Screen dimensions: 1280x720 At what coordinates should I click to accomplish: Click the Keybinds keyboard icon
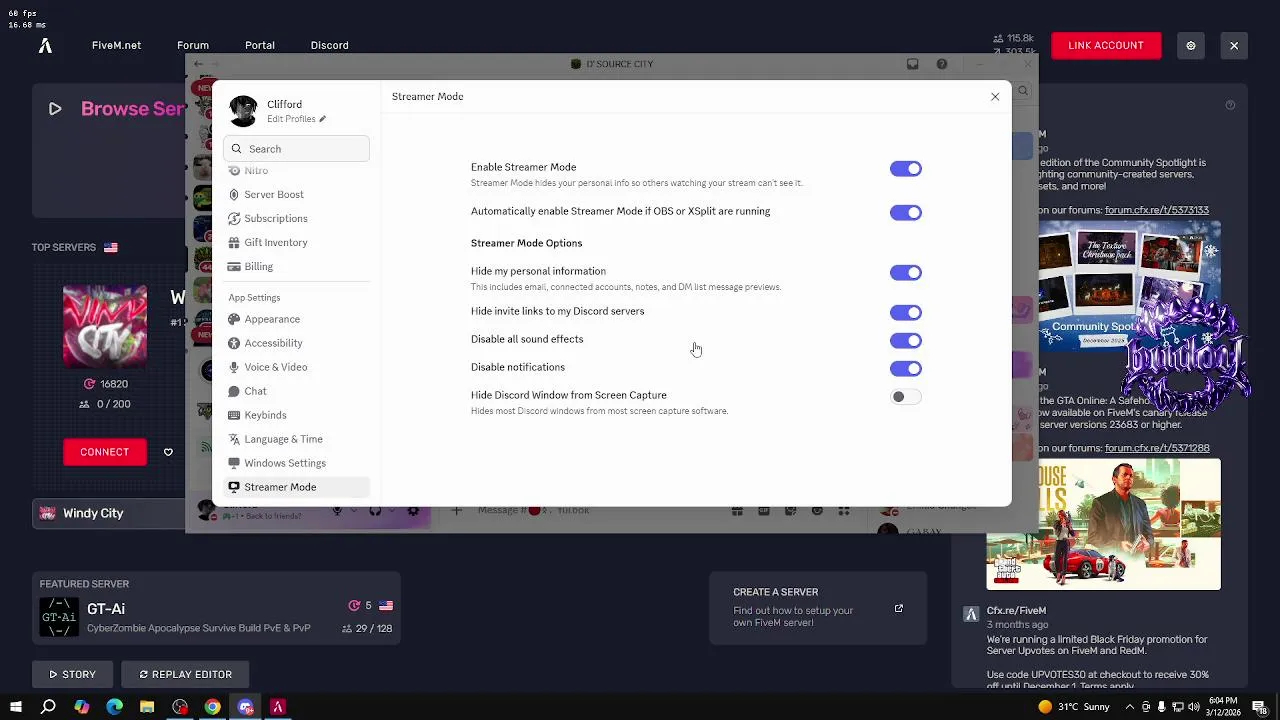point(234,415)
